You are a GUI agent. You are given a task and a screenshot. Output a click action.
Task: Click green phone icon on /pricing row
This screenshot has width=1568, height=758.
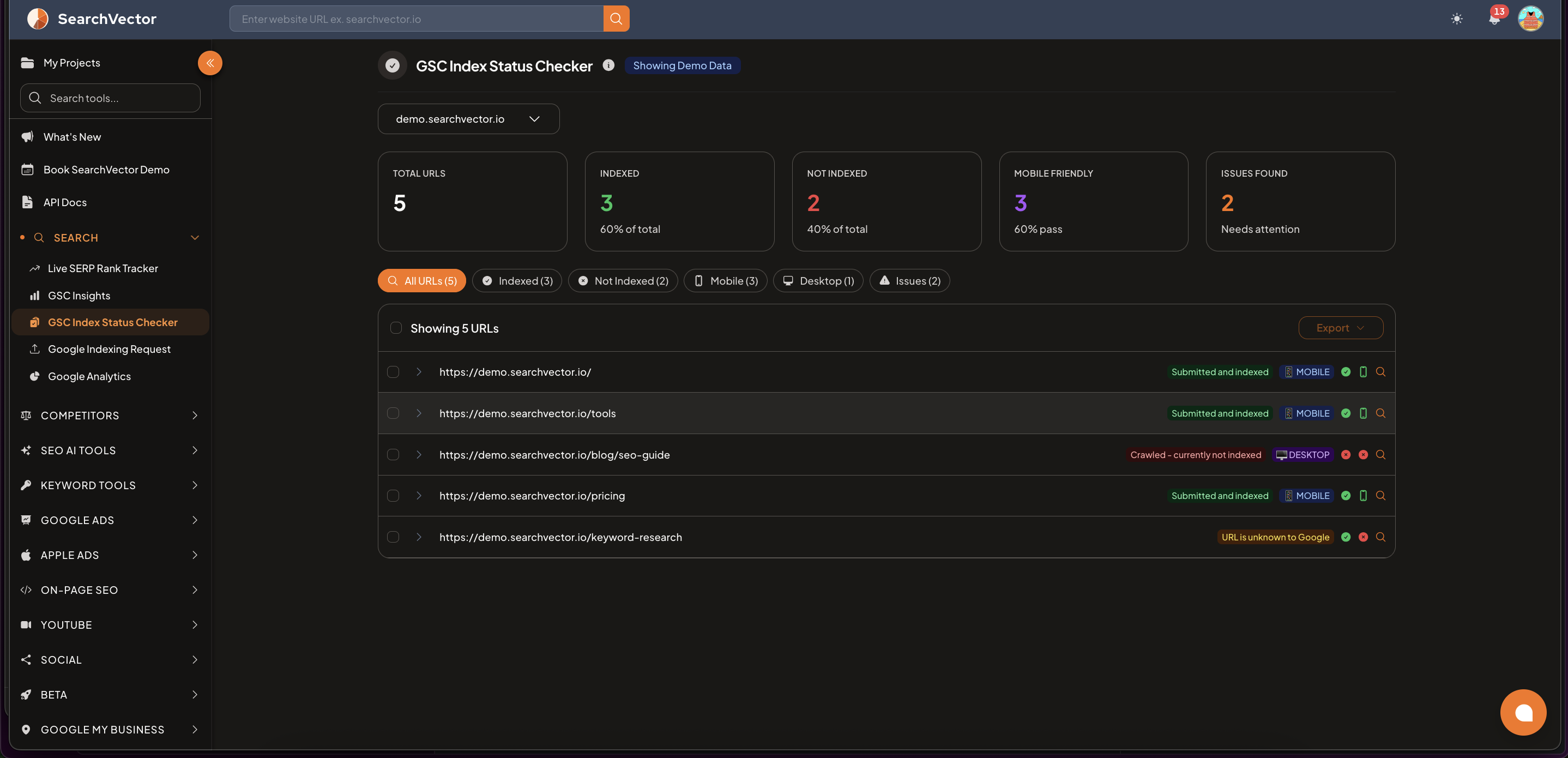[1364, 496]
